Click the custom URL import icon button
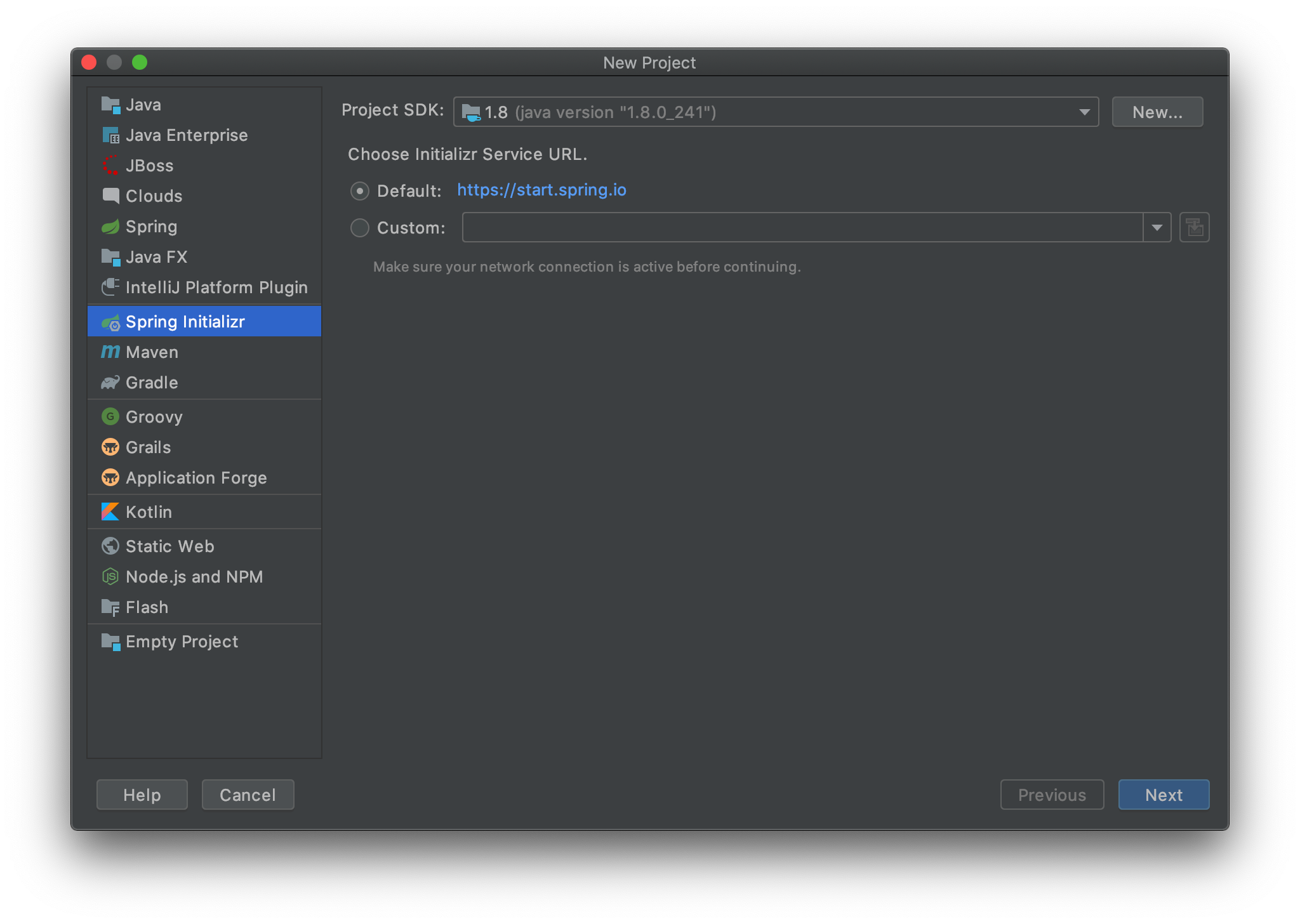Viewport: 1300px width, 924px height. click(x=1194, y=227)
